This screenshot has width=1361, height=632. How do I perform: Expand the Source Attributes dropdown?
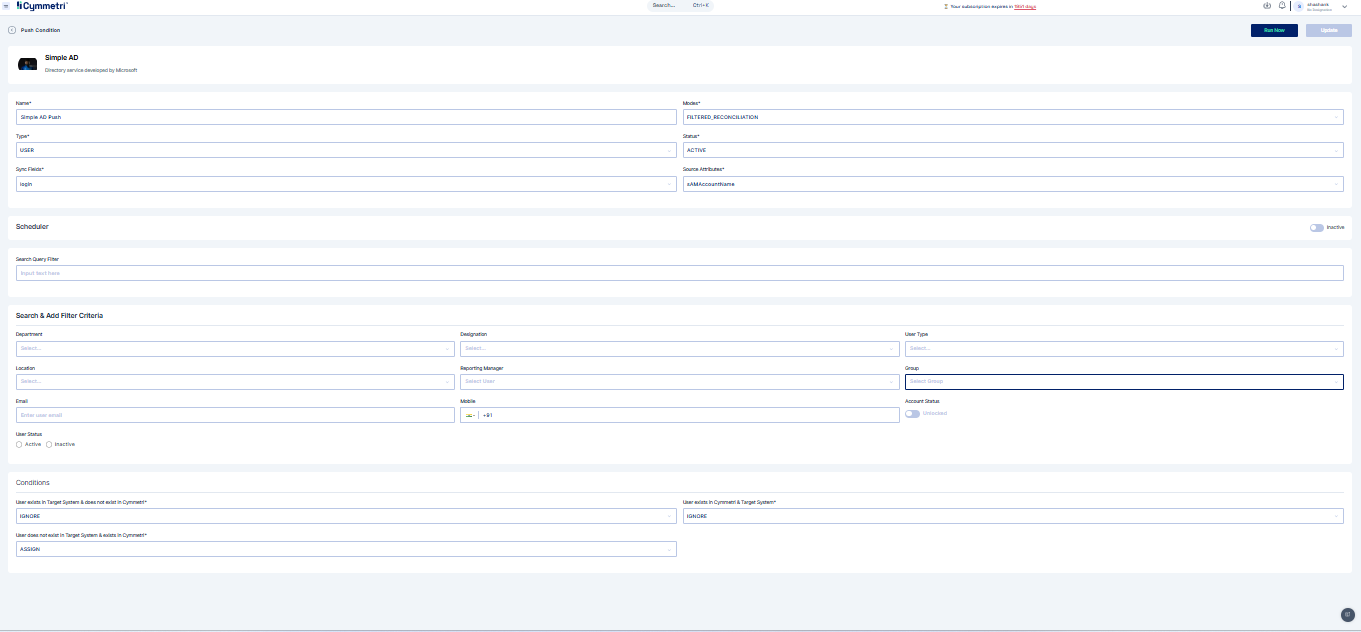1012,184
